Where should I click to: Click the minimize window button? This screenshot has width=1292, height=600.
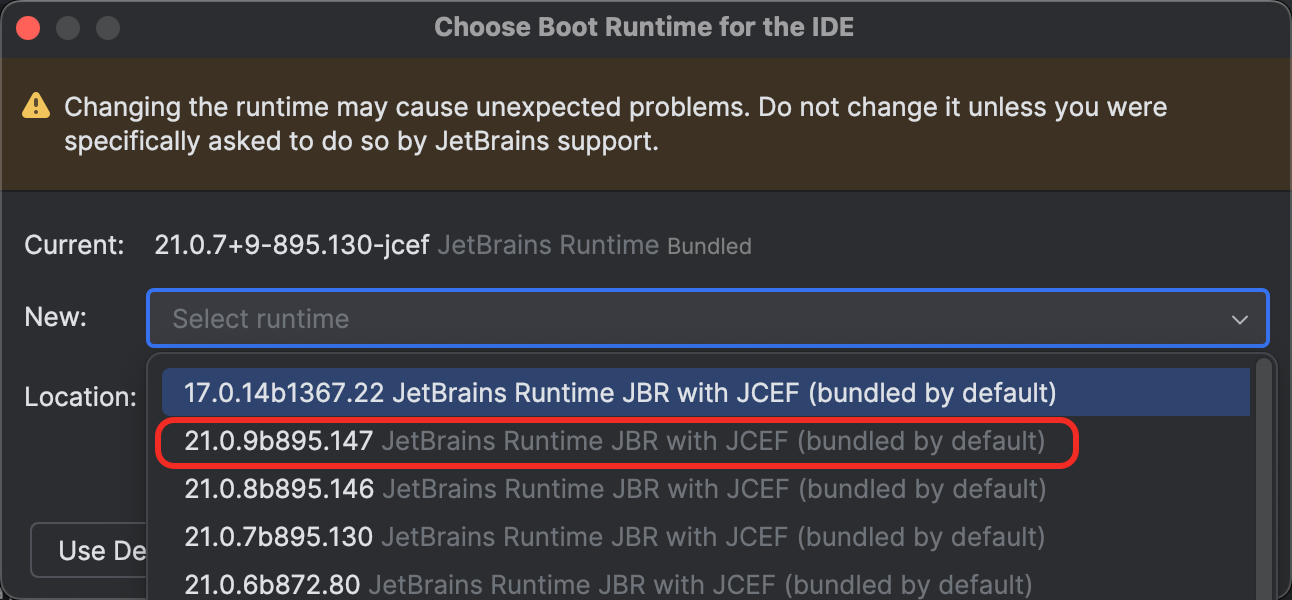point(67,27)
